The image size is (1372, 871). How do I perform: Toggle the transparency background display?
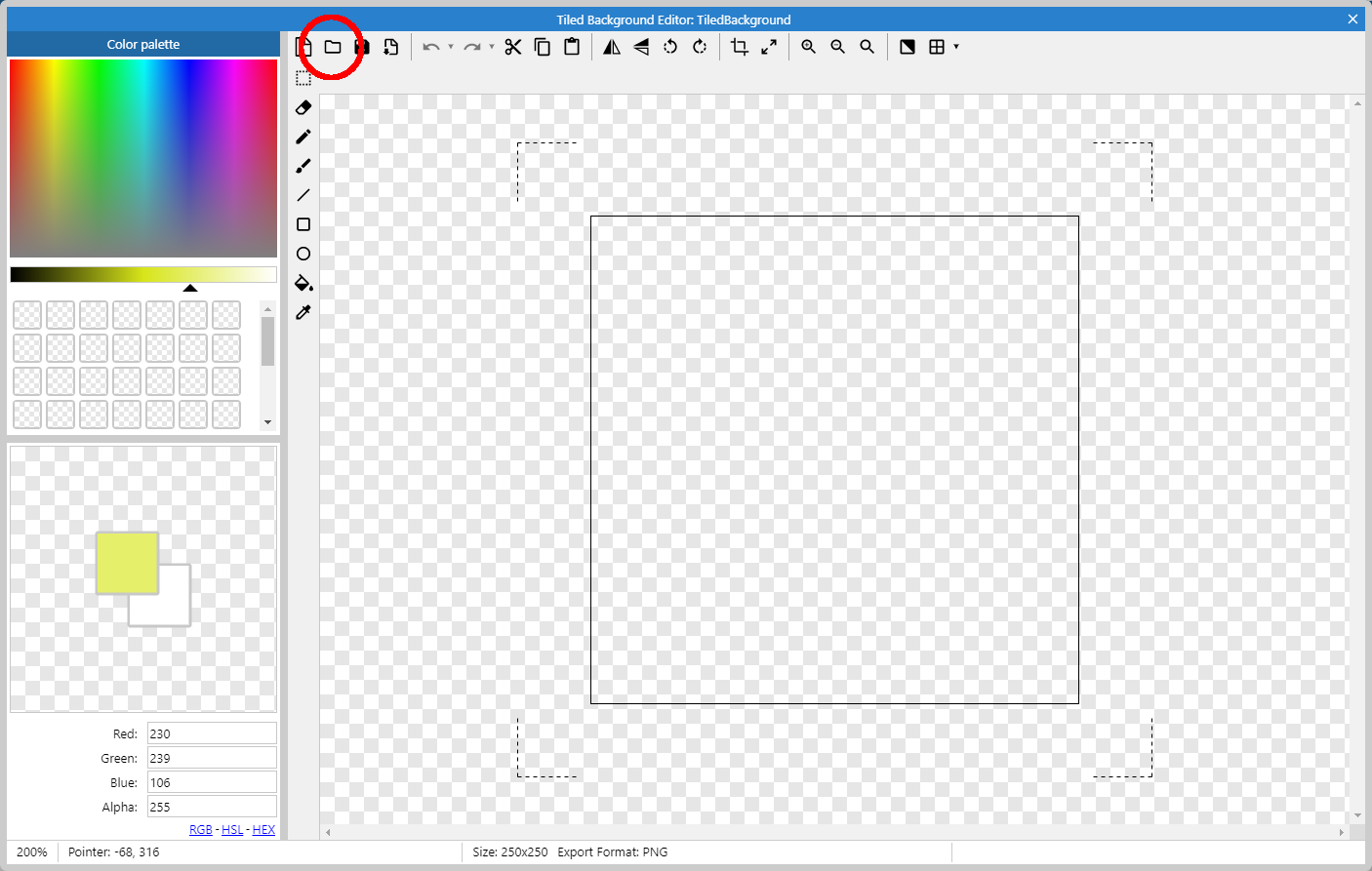point(907,46)
